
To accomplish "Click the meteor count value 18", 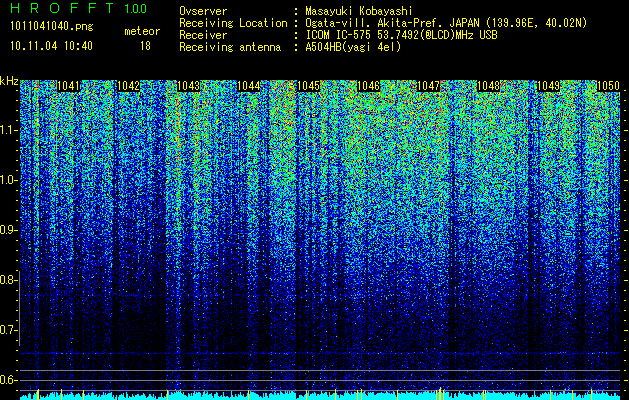I will click(x=145, y=46).
